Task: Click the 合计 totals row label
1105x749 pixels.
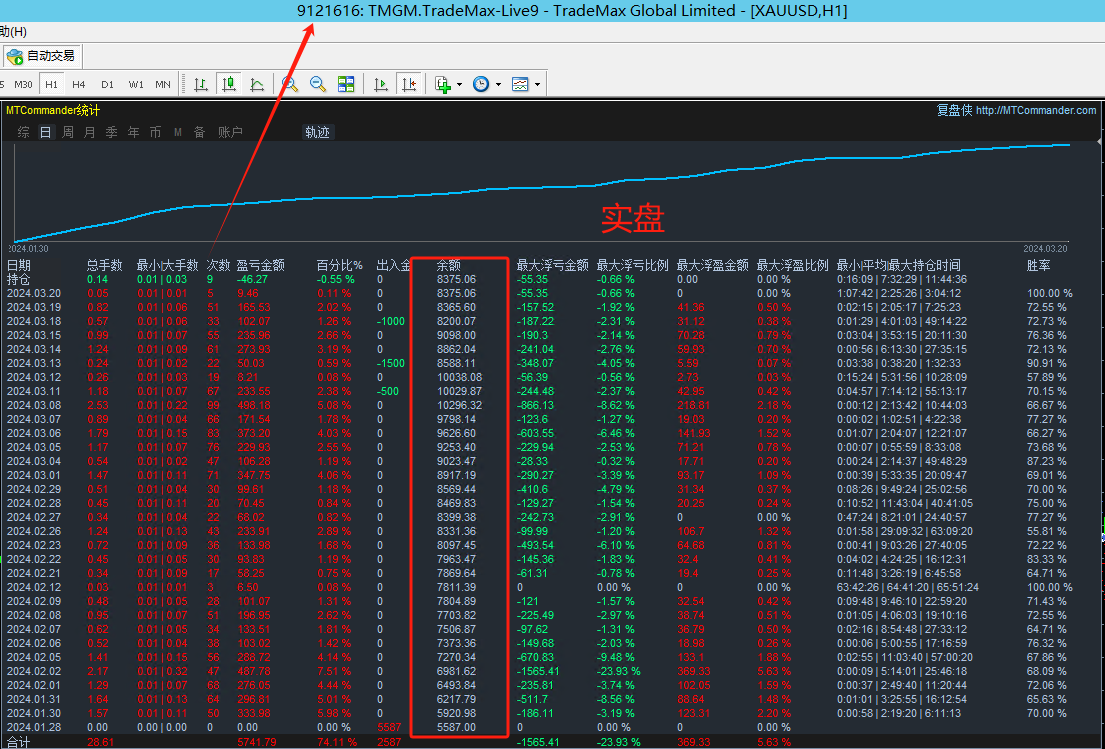Action: coord(18,742)
